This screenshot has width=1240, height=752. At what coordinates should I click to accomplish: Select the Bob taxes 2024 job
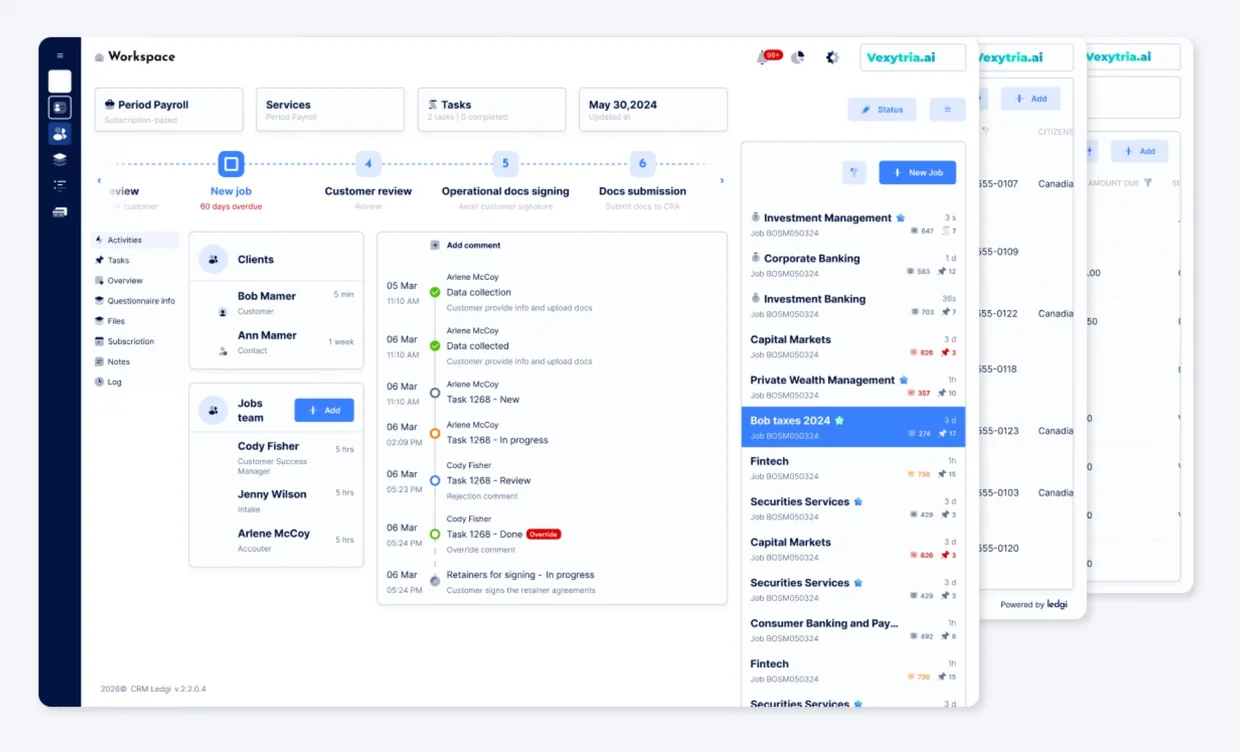coord(853,426)
